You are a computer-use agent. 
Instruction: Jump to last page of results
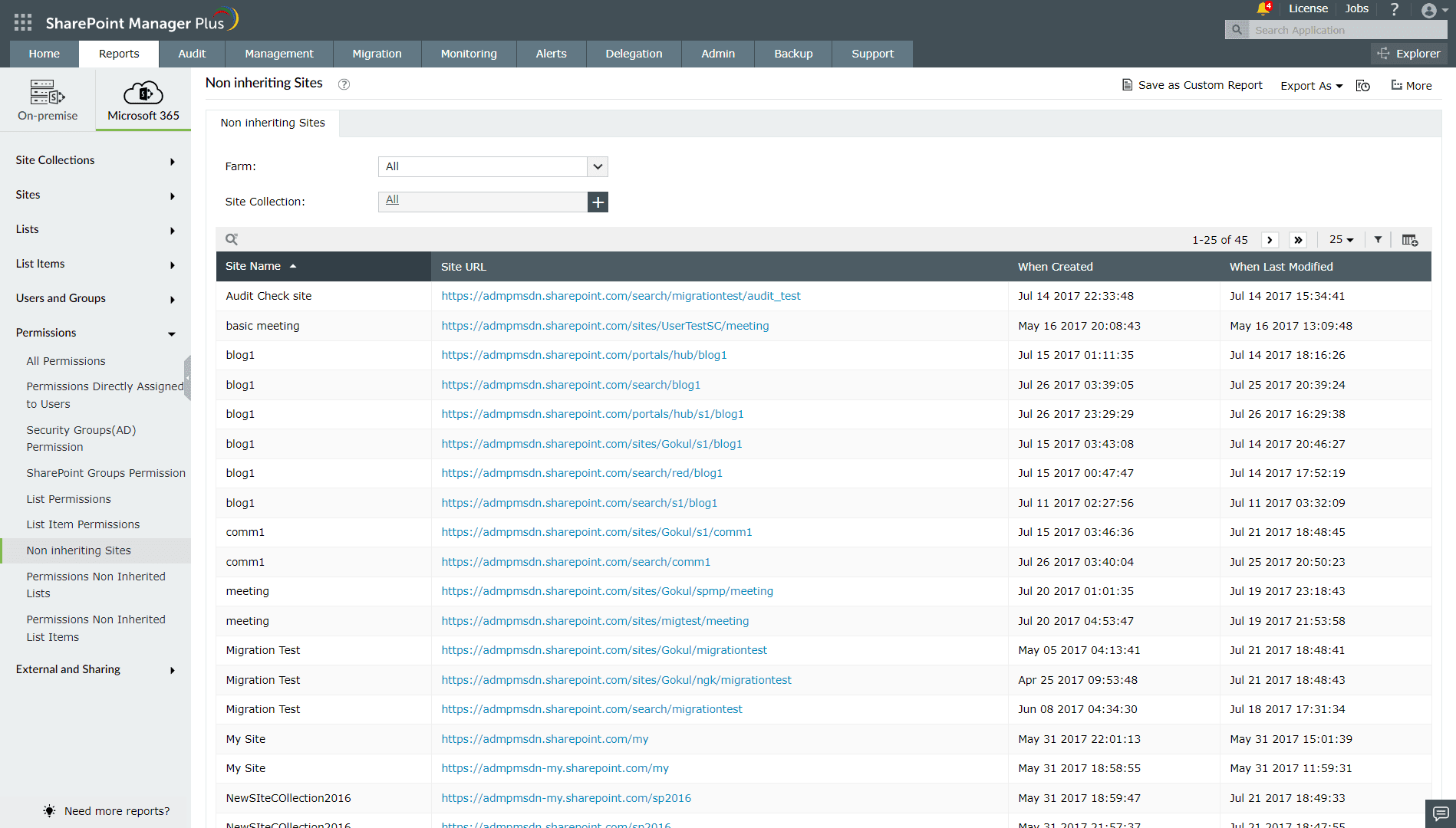1298,240
